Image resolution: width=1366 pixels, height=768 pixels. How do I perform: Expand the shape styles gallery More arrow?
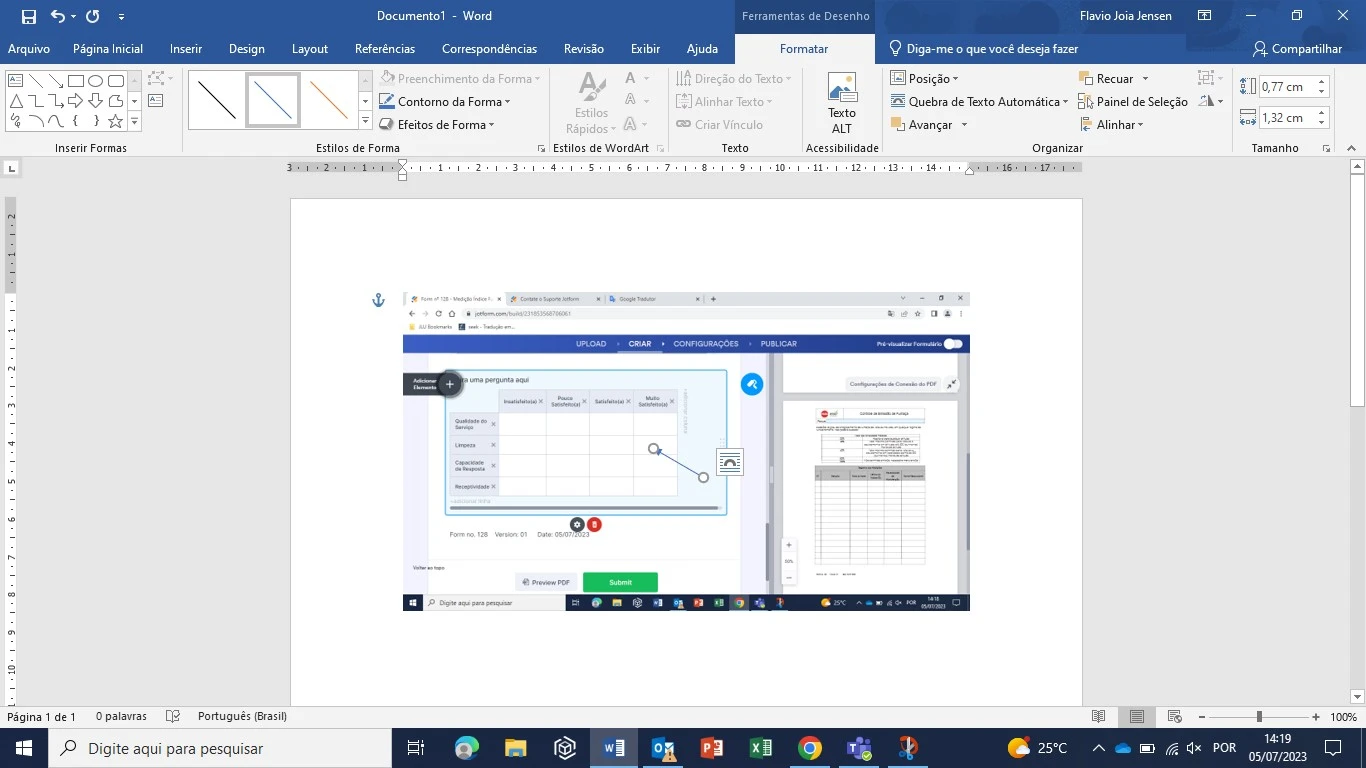[364, 120]
